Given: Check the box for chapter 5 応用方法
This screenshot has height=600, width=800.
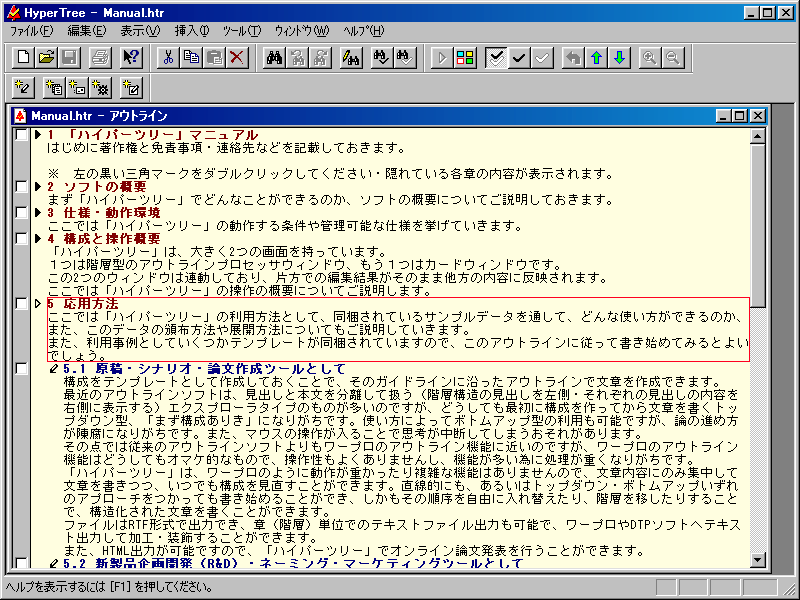Looking at the screenshot, I should (x=21, y=304).
